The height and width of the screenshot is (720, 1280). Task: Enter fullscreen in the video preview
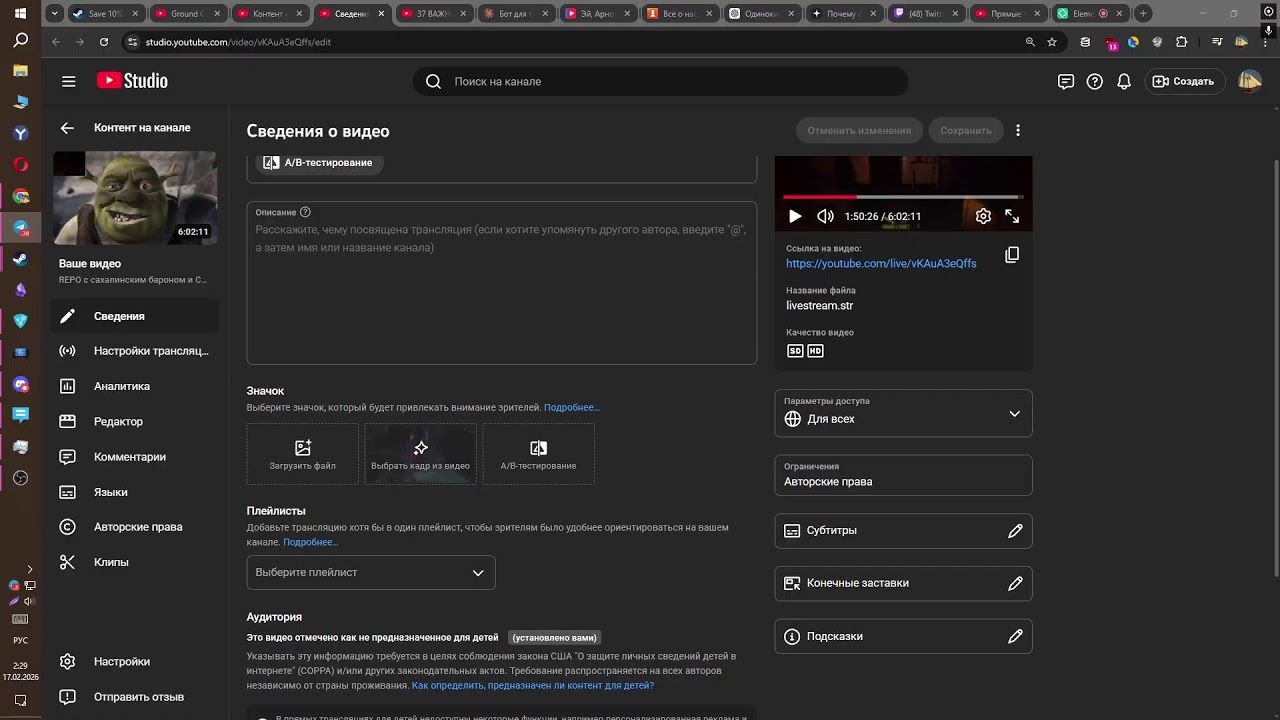point(1012,216)
